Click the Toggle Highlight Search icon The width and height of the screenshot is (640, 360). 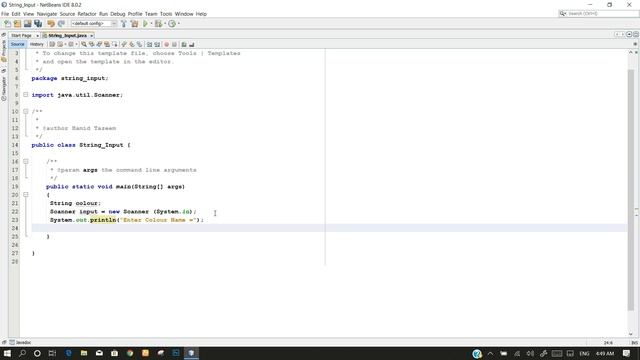click(x=107, y=44)
